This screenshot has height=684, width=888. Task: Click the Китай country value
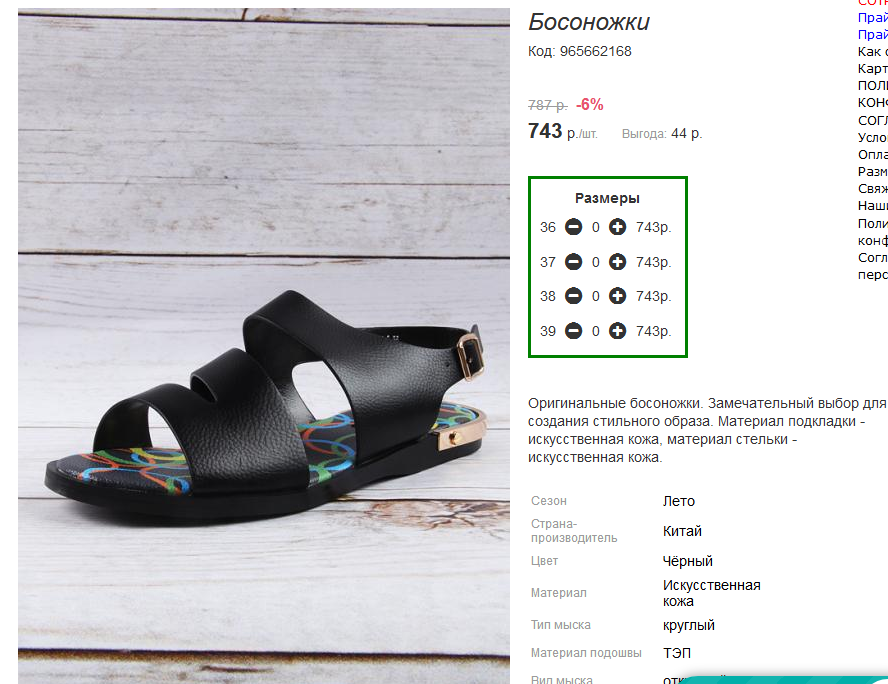click(682, 531)
